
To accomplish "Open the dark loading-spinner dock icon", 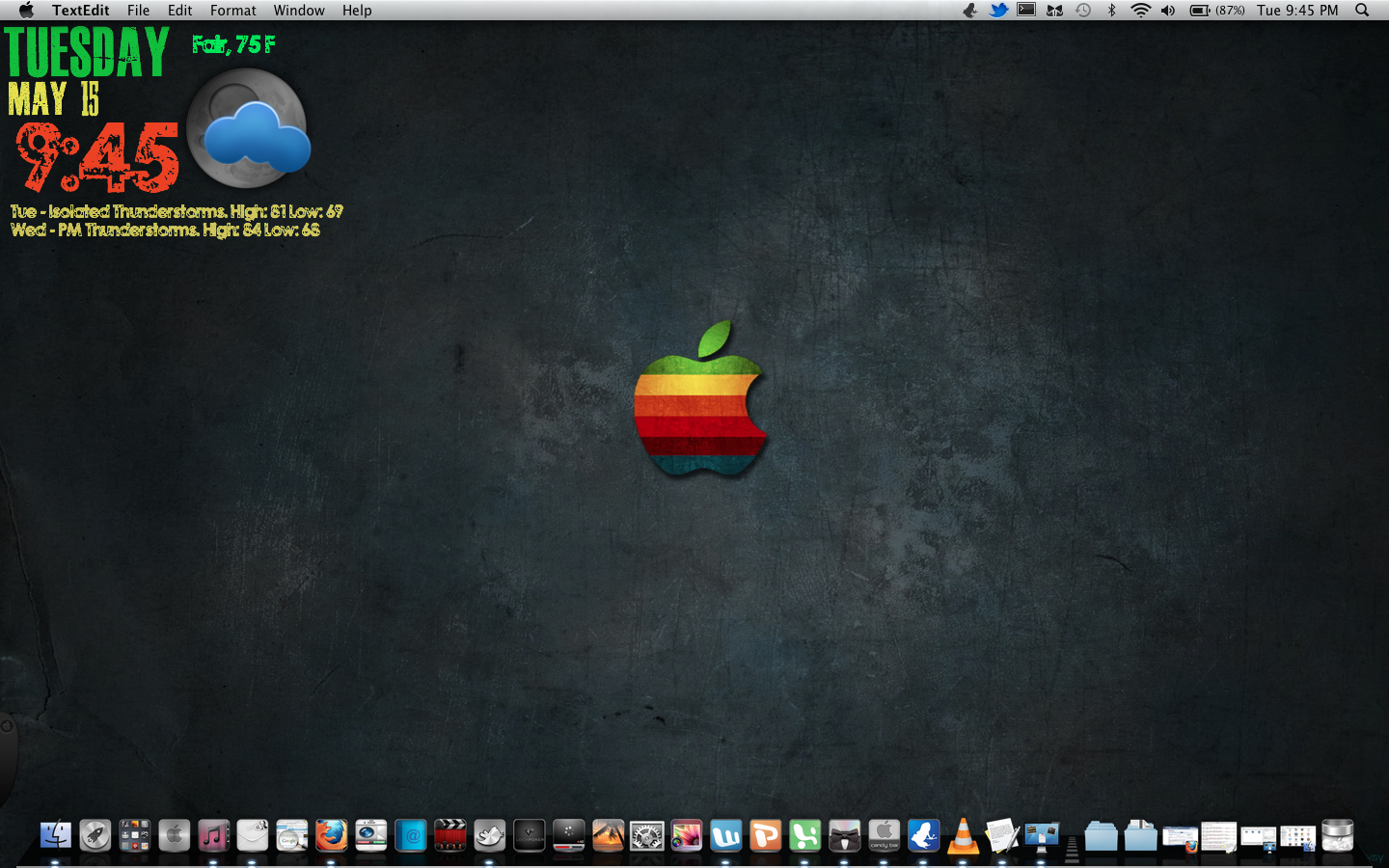I will pyautogui.click(x=569, y=835).
